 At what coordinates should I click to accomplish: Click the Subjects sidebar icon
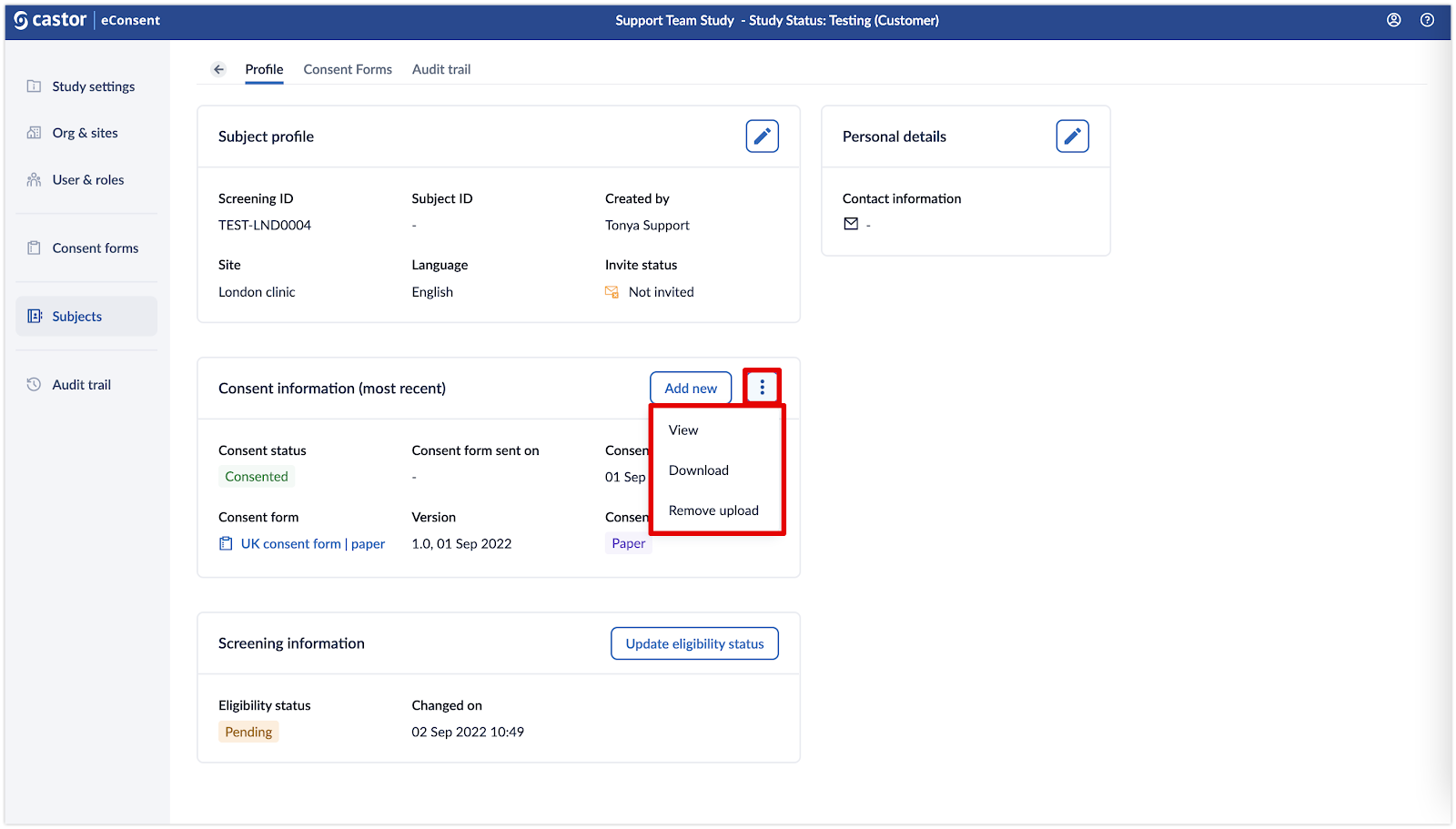click(x=35, y=317)
